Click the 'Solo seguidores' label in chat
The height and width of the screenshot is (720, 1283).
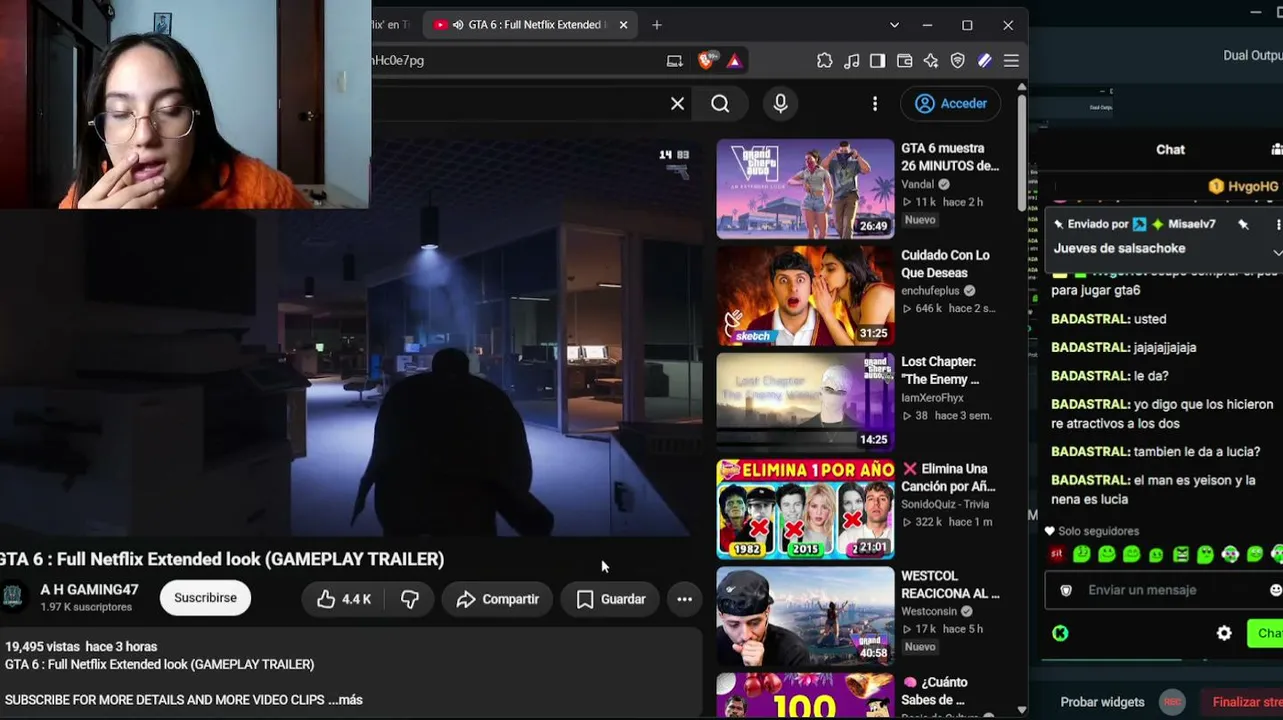point(1098,531)
